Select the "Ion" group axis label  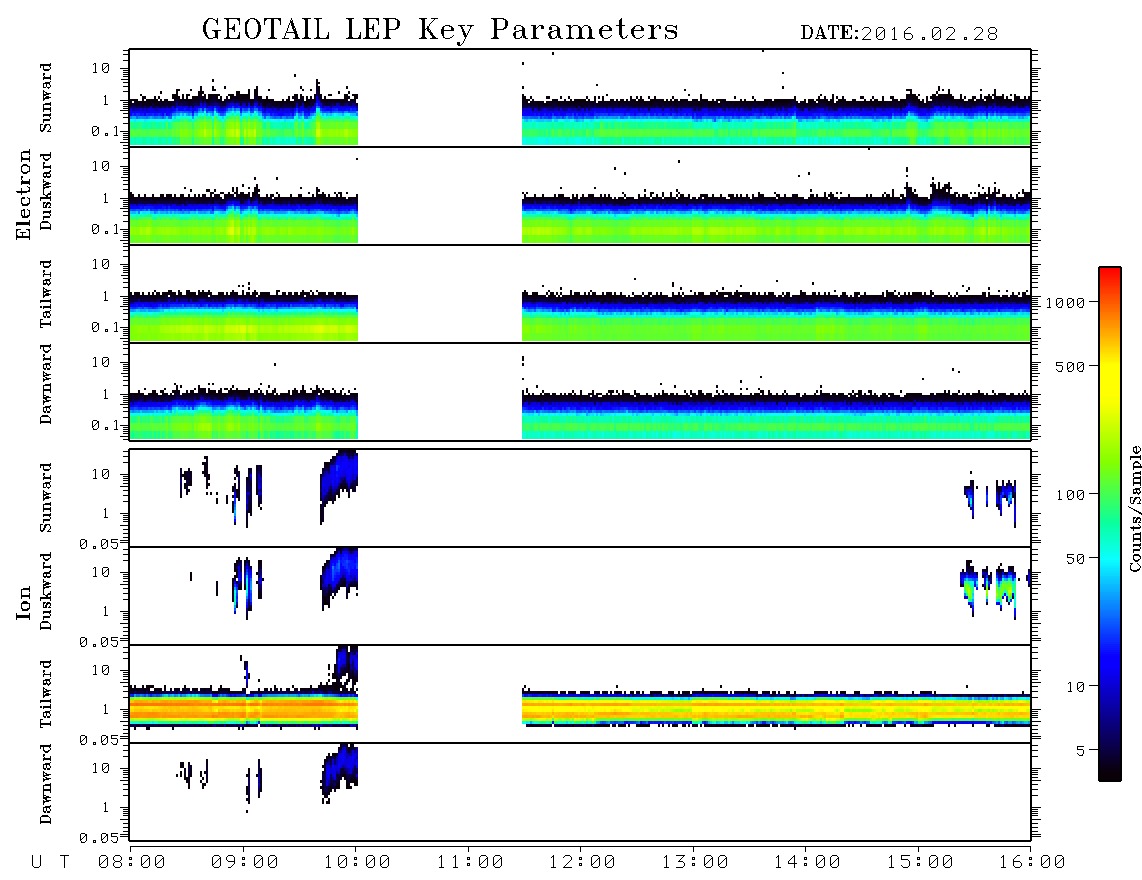(23, 602)
